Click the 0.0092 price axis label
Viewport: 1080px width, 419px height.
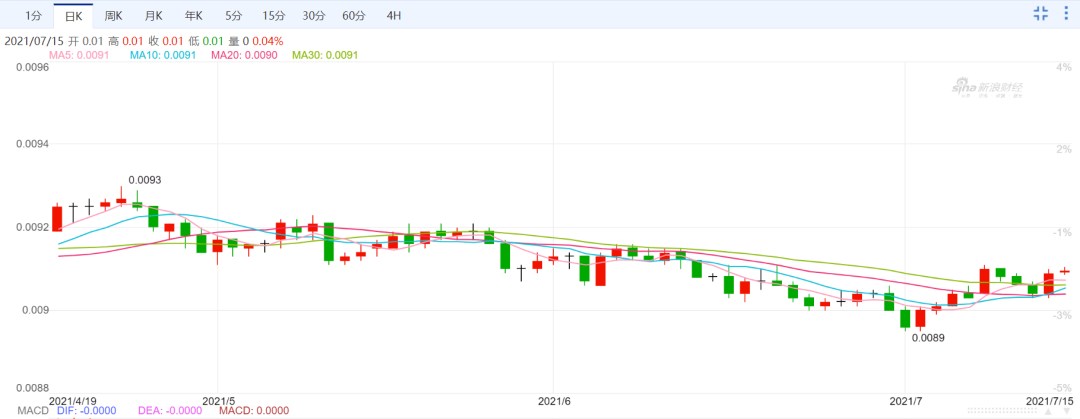point(32,227)
